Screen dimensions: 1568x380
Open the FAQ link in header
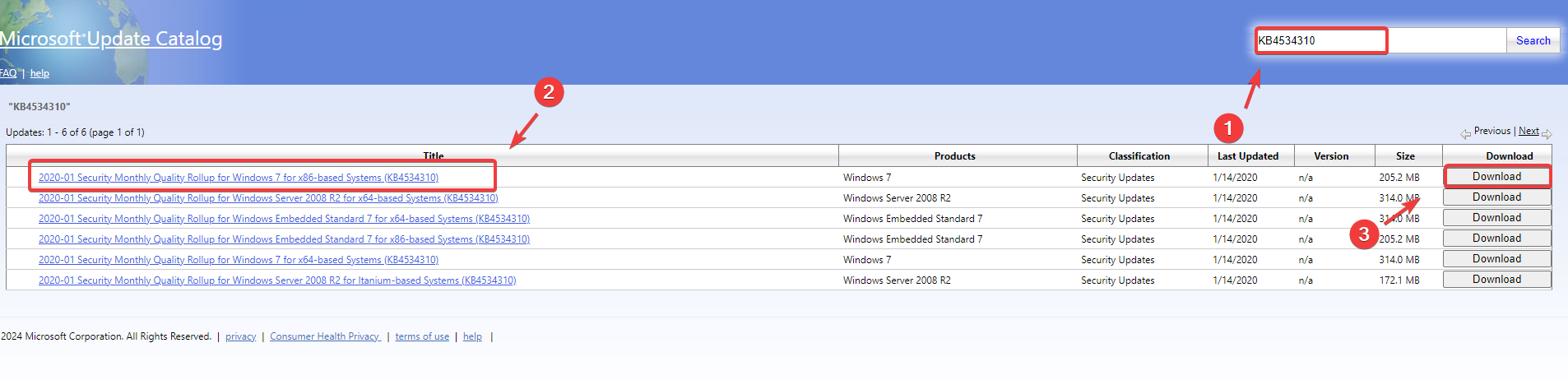click(x=8, y=73)
